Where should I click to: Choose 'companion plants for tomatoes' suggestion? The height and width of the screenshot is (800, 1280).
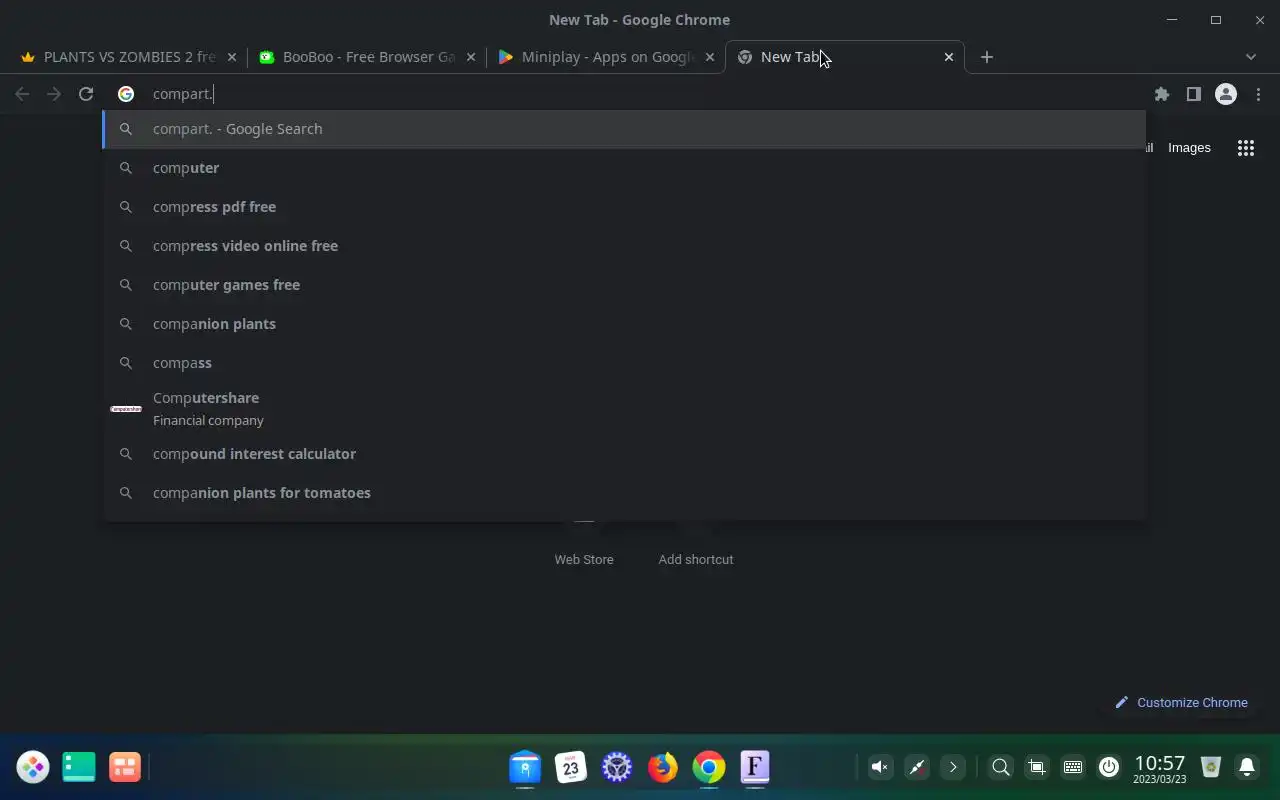coord(624,493)
